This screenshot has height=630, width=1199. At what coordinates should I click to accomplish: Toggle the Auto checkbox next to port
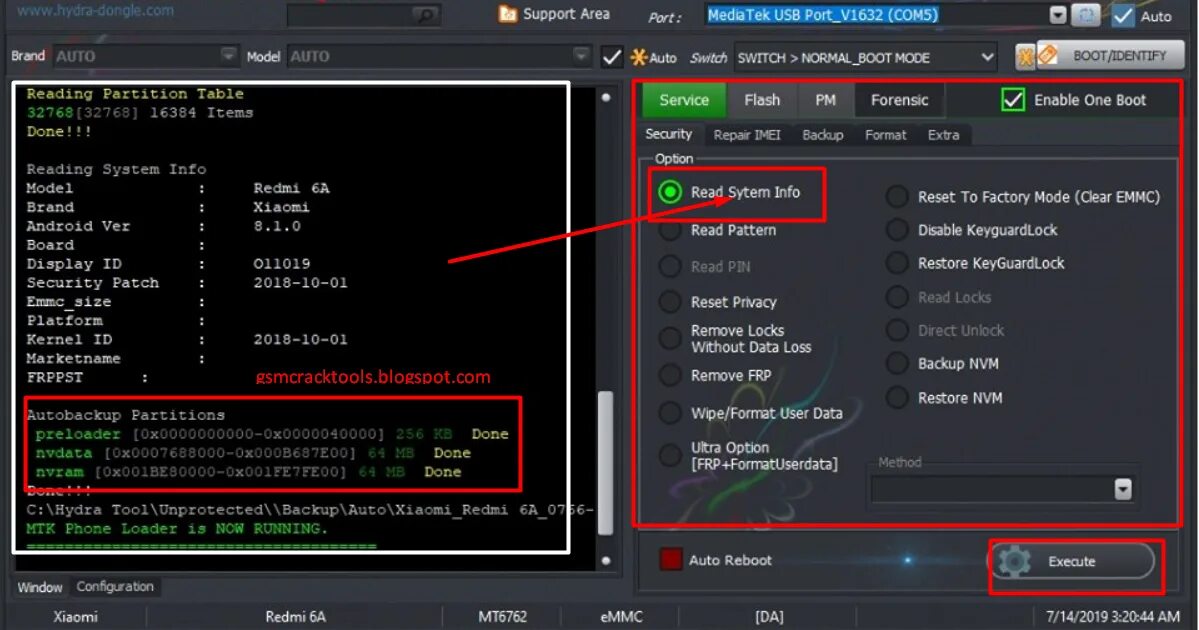tap(1123, 15)
